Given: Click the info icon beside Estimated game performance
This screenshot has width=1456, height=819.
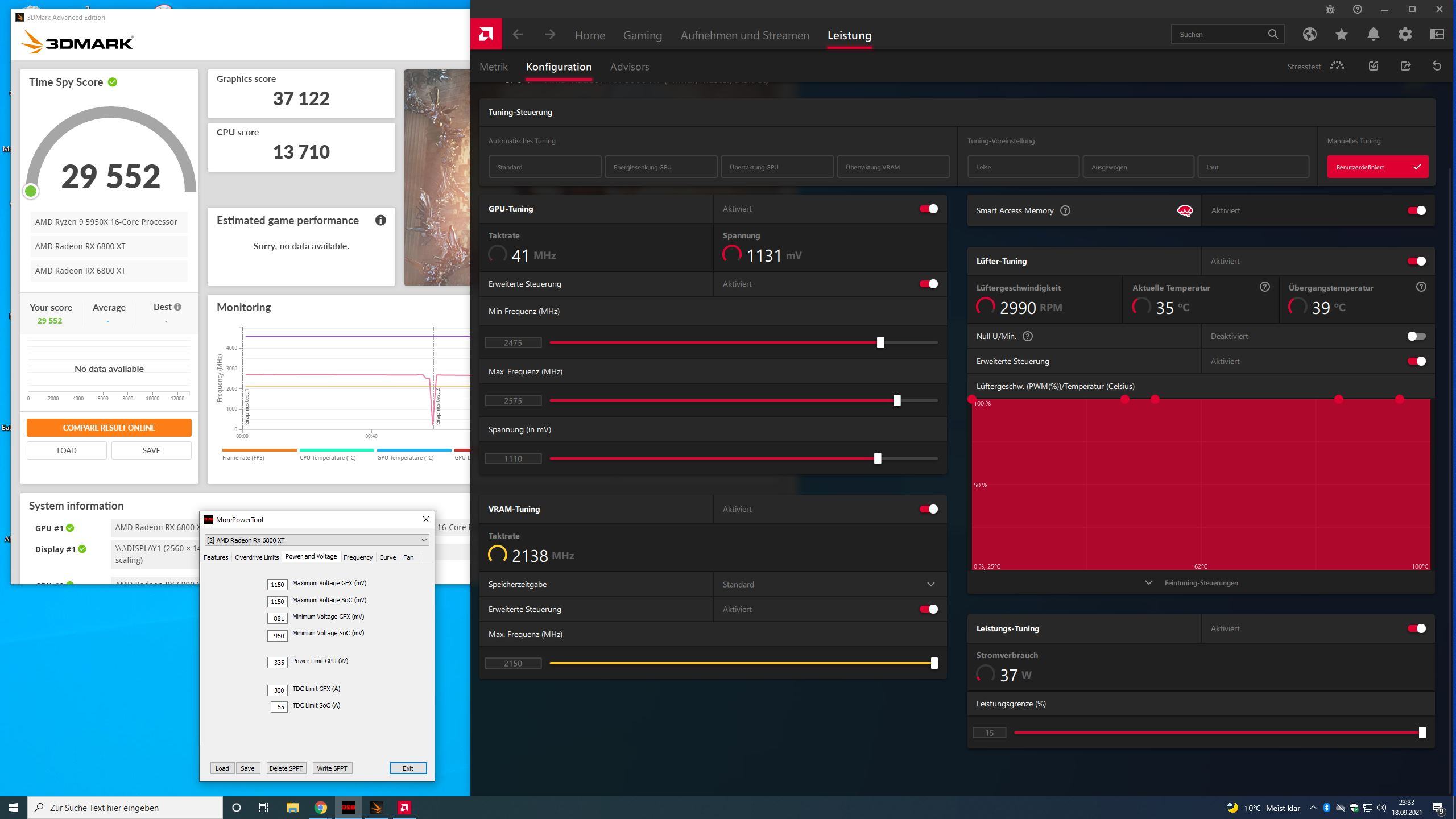Looking at the screenshot, I should [x=380, y=220].
